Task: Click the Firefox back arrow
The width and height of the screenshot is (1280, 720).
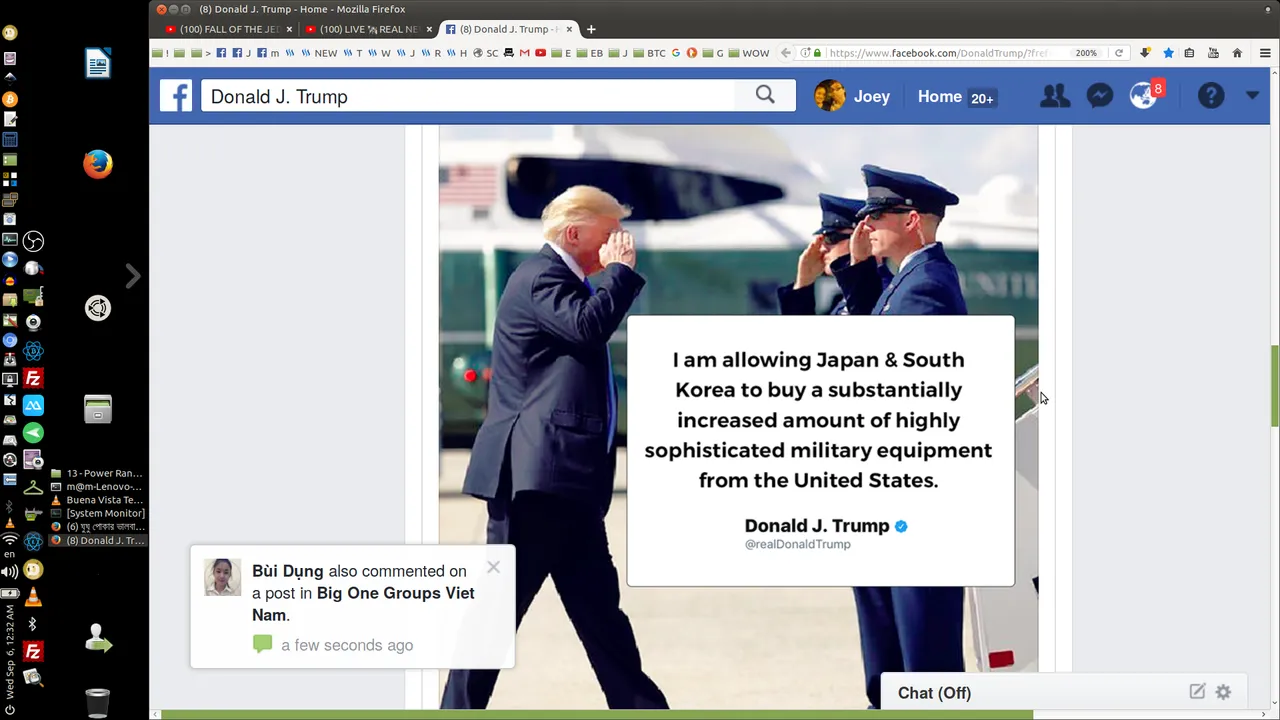Action: point(786,53)
